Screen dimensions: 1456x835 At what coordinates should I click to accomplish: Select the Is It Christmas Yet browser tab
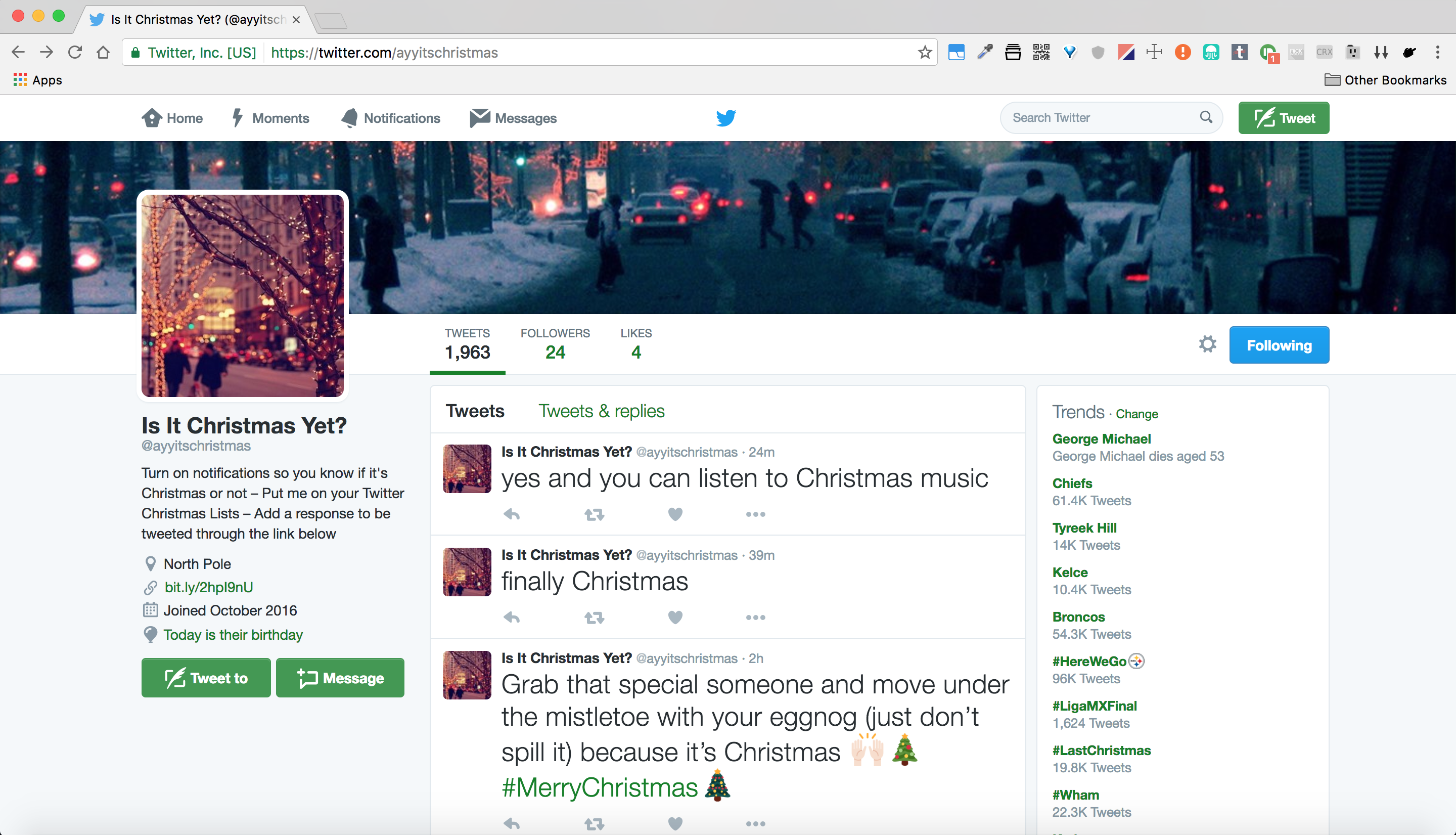pyautogui.click(x=189, y=19)
